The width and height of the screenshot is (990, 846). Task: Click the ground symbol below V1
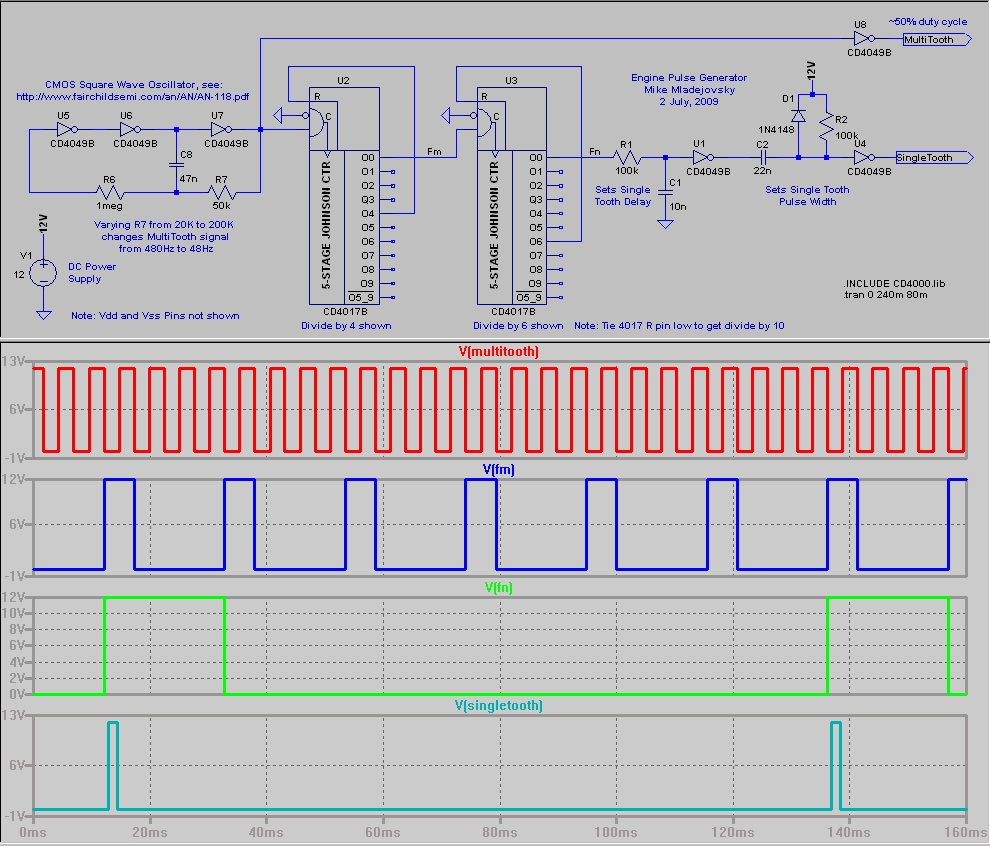(x=44, y=314)
